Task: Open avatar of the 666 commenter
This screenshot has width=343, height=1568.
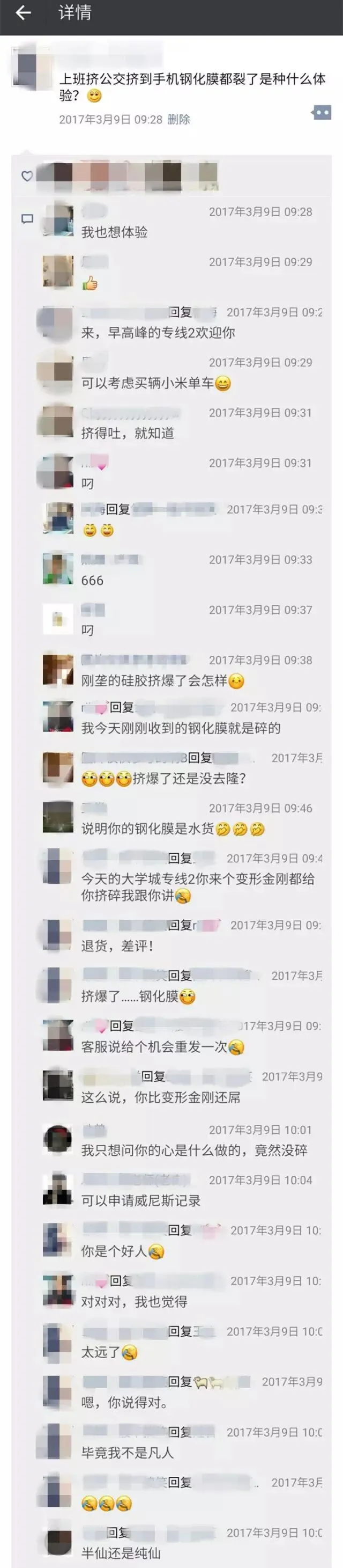Action: tap(58, 568)
